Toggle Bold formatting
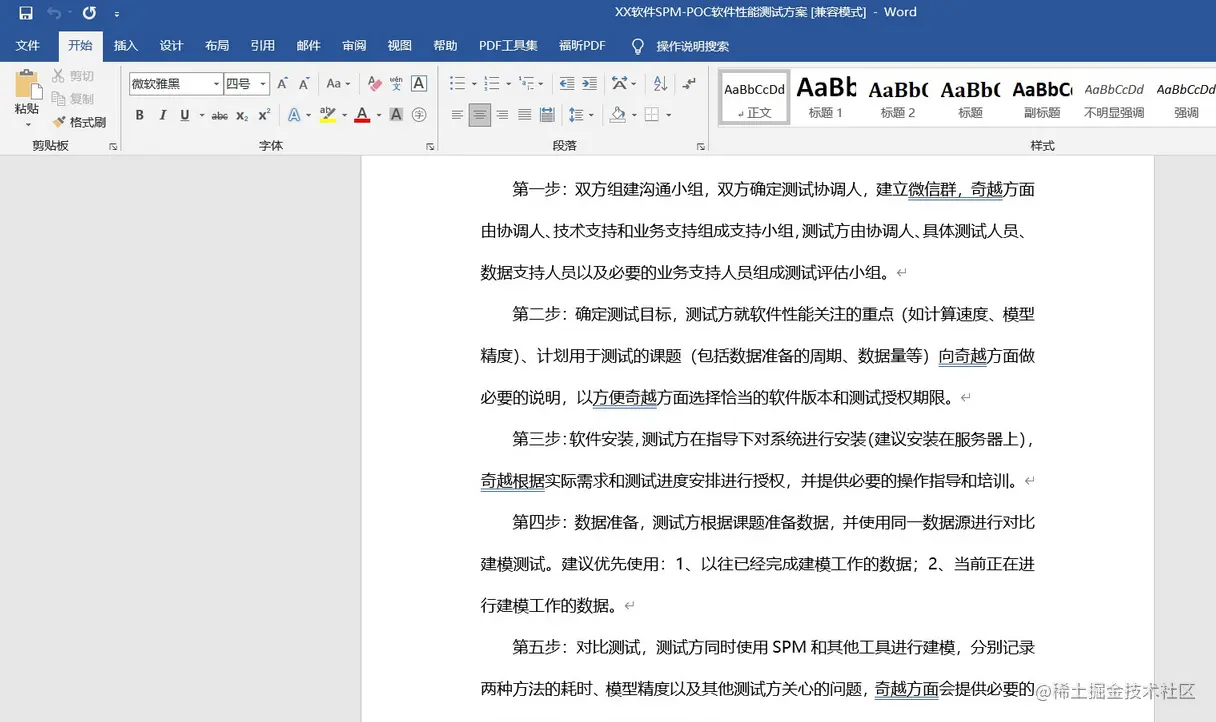Screen dimensions: 1216x722 pyautogui.click(x=140, y=115)
